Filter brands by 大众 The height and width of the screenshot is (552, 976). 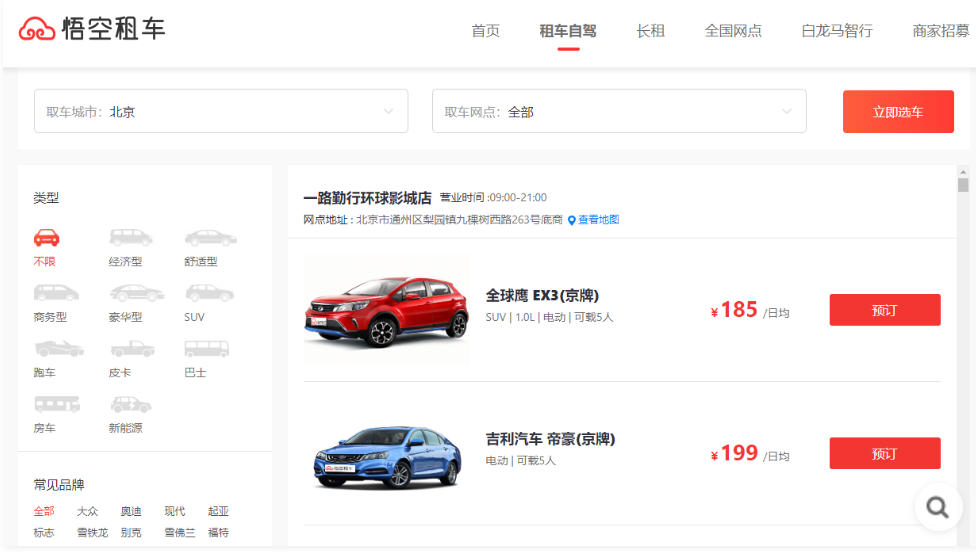(88, 511)
